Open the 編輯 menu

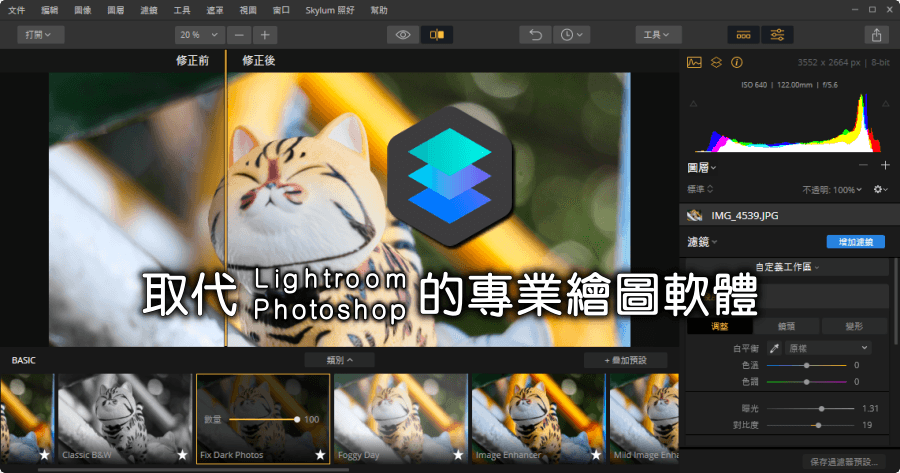(x=49, y=10)
